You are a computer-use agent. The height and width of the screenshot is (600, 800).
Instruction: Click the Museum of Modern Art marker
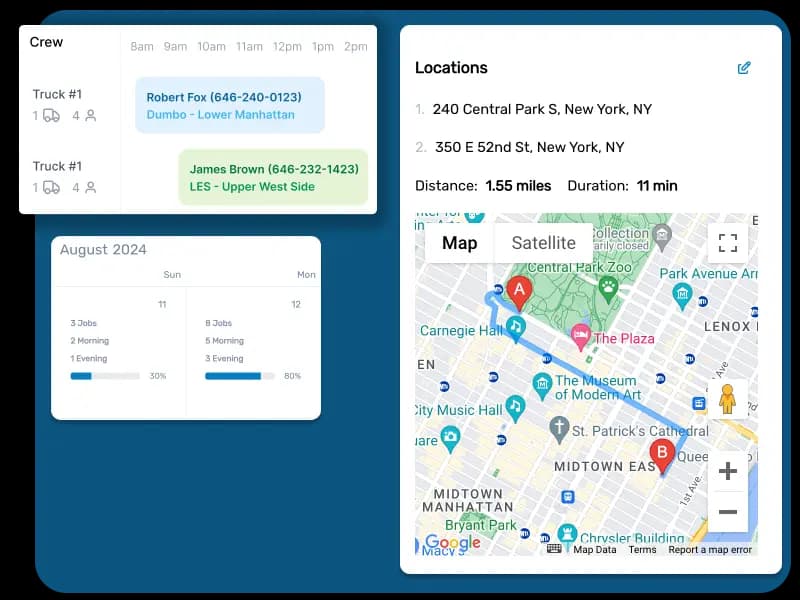point(542,386)
